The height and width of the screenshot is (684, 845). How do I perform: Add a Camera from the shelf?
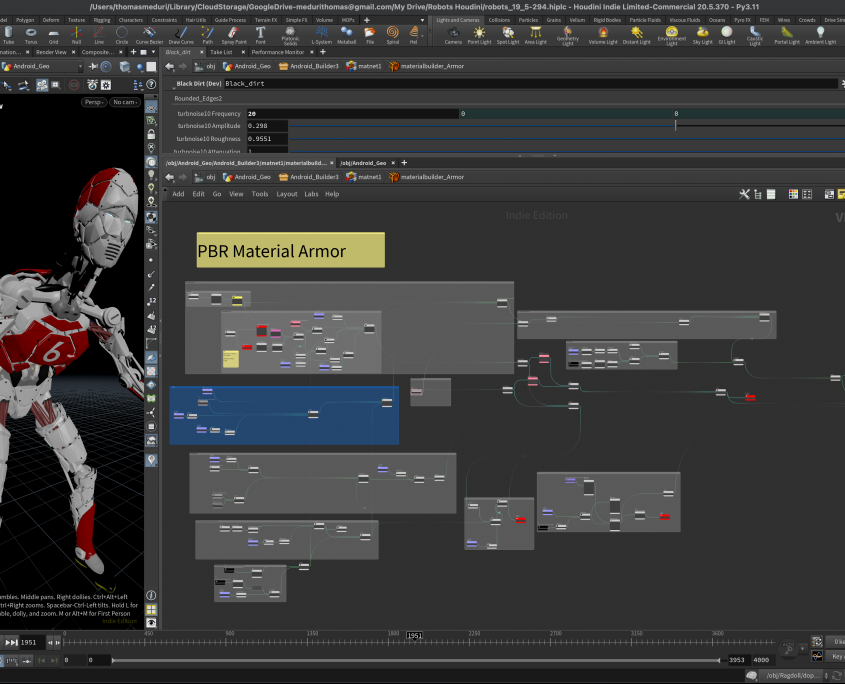point(453,34)
